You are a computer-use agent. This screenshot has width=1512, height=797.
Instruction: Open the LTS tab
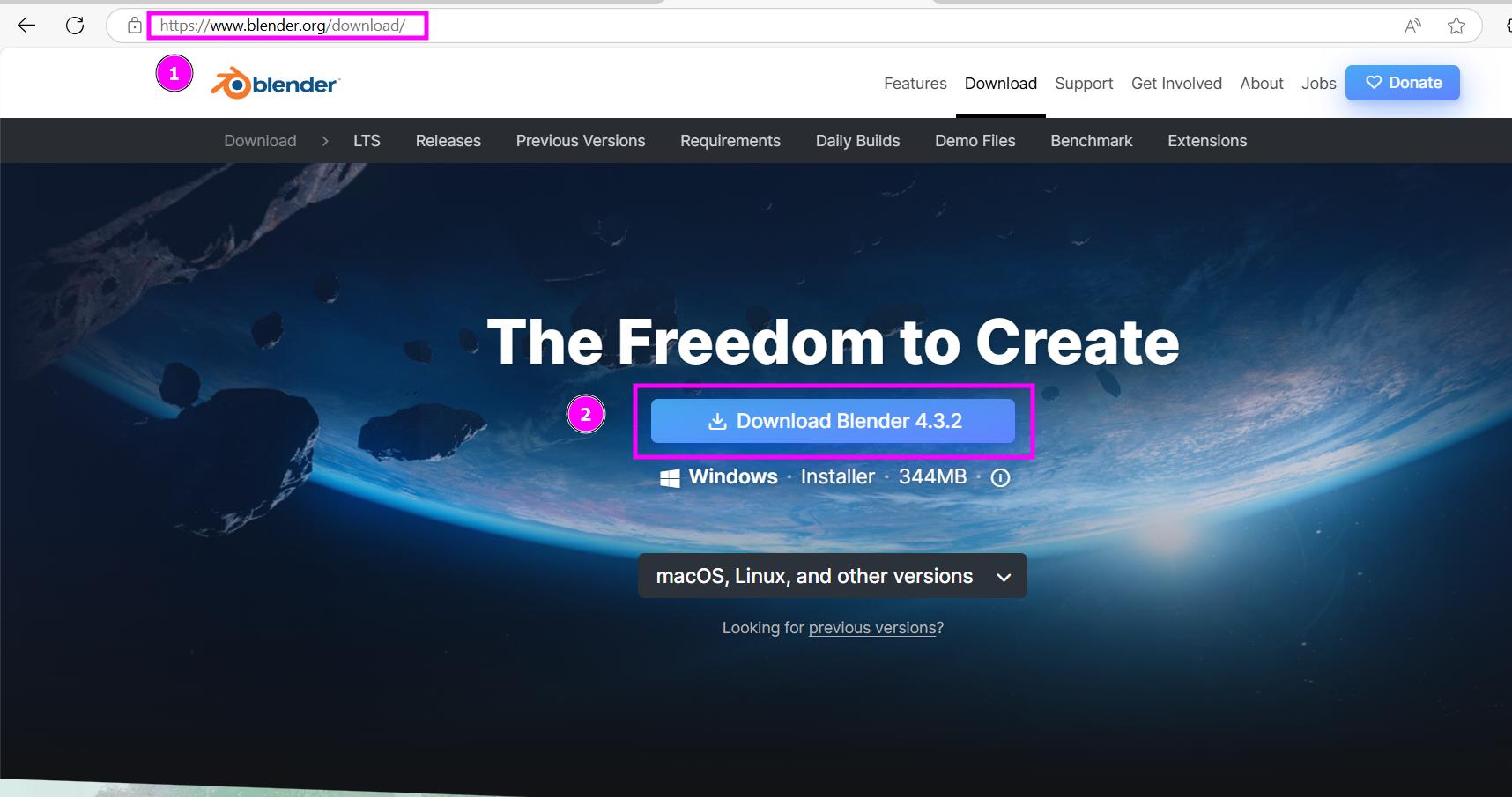click(367, 141)
